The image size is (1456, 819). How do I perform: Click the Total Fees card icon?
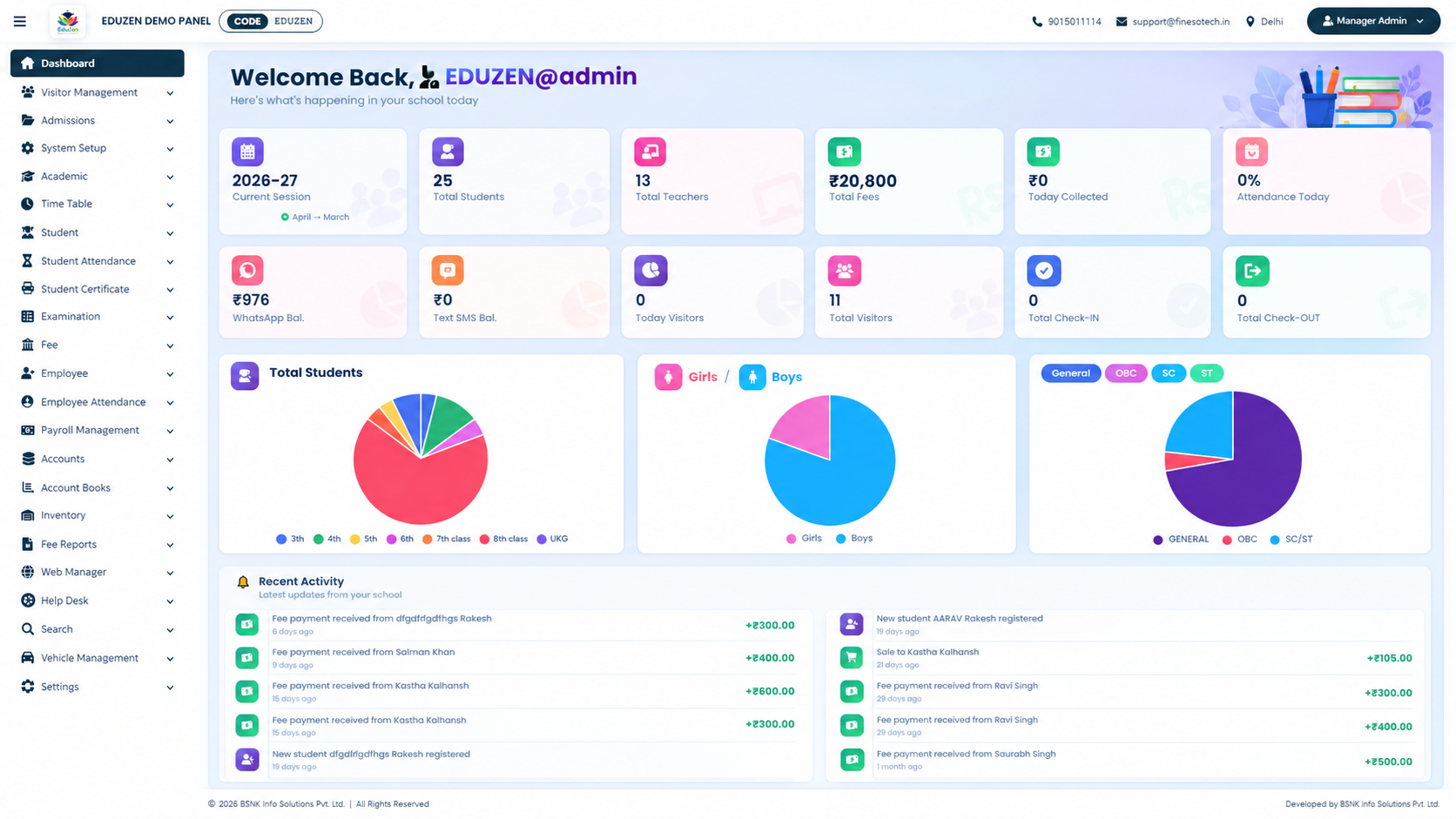pos(844,151)
